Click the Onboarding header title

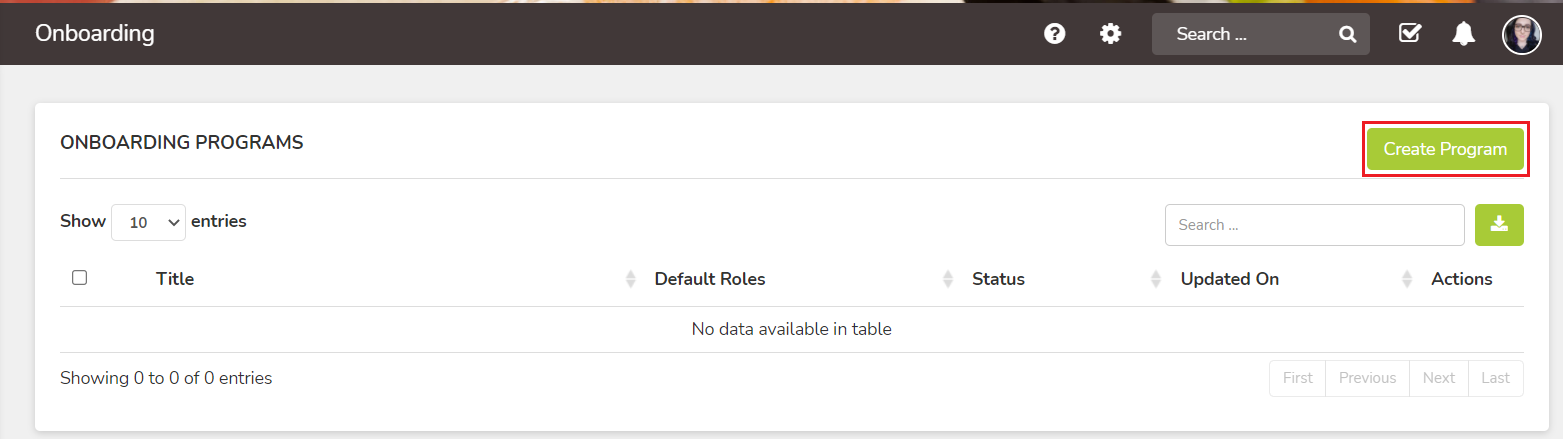coord(94,34)
